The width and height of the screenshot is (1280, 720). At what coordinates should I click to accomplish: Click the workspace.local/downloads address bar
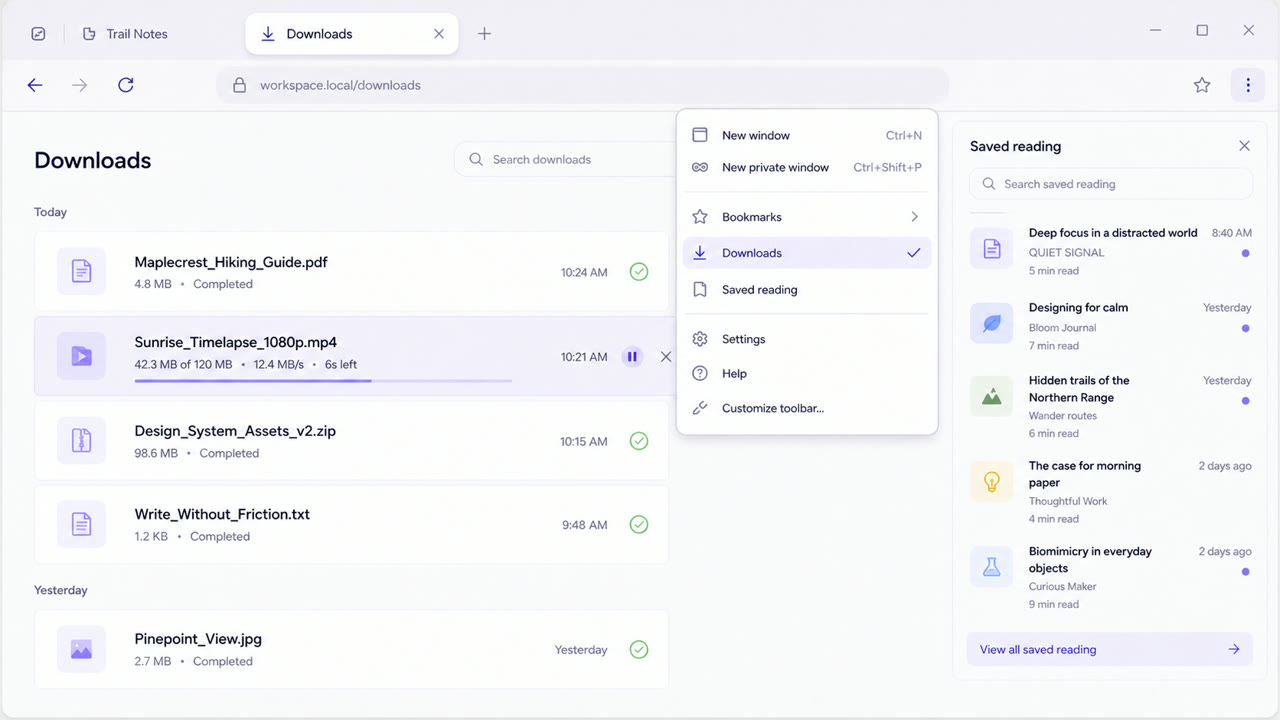click(582, 85)
